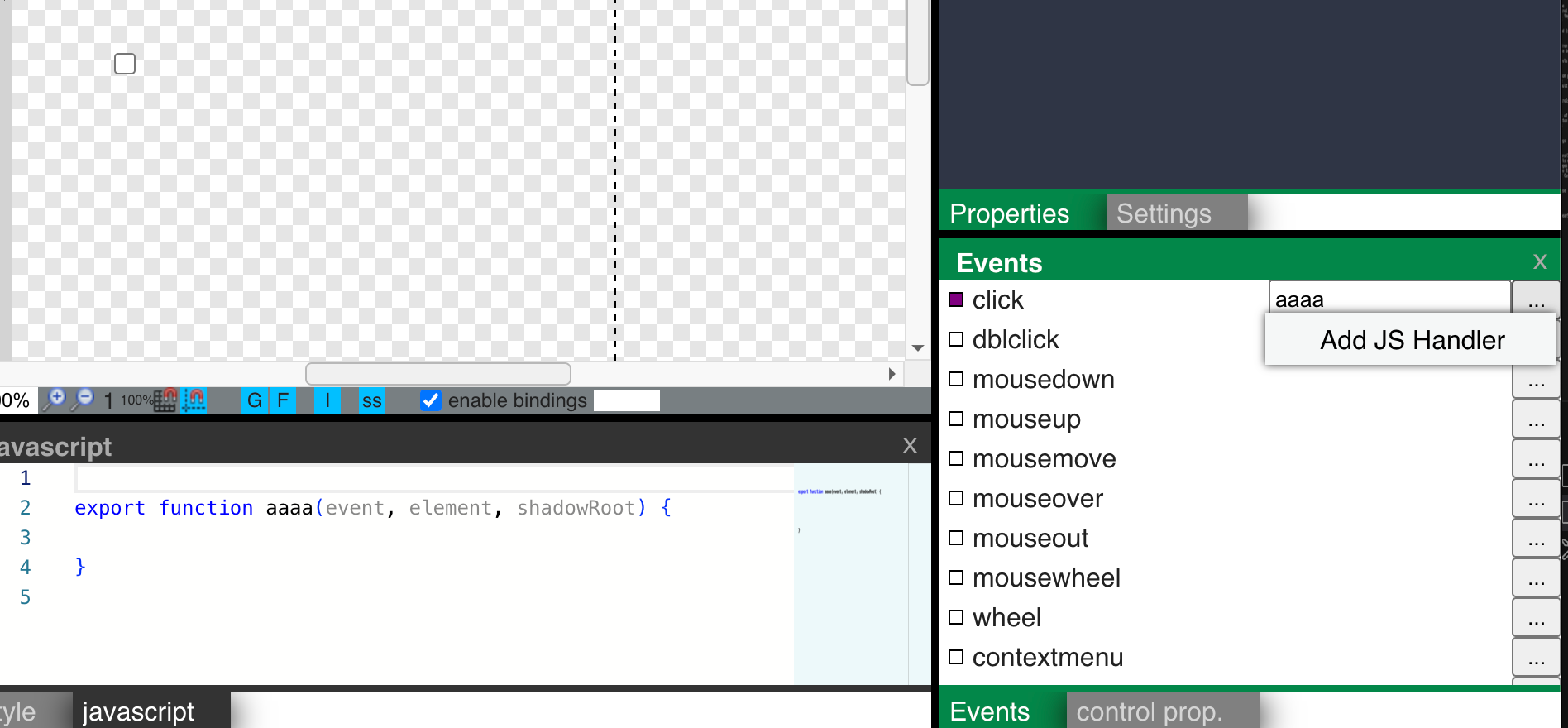This screenshot has width=1568, height=728.
Task: Place cursor on code line 1
Action: pos(434,478)
